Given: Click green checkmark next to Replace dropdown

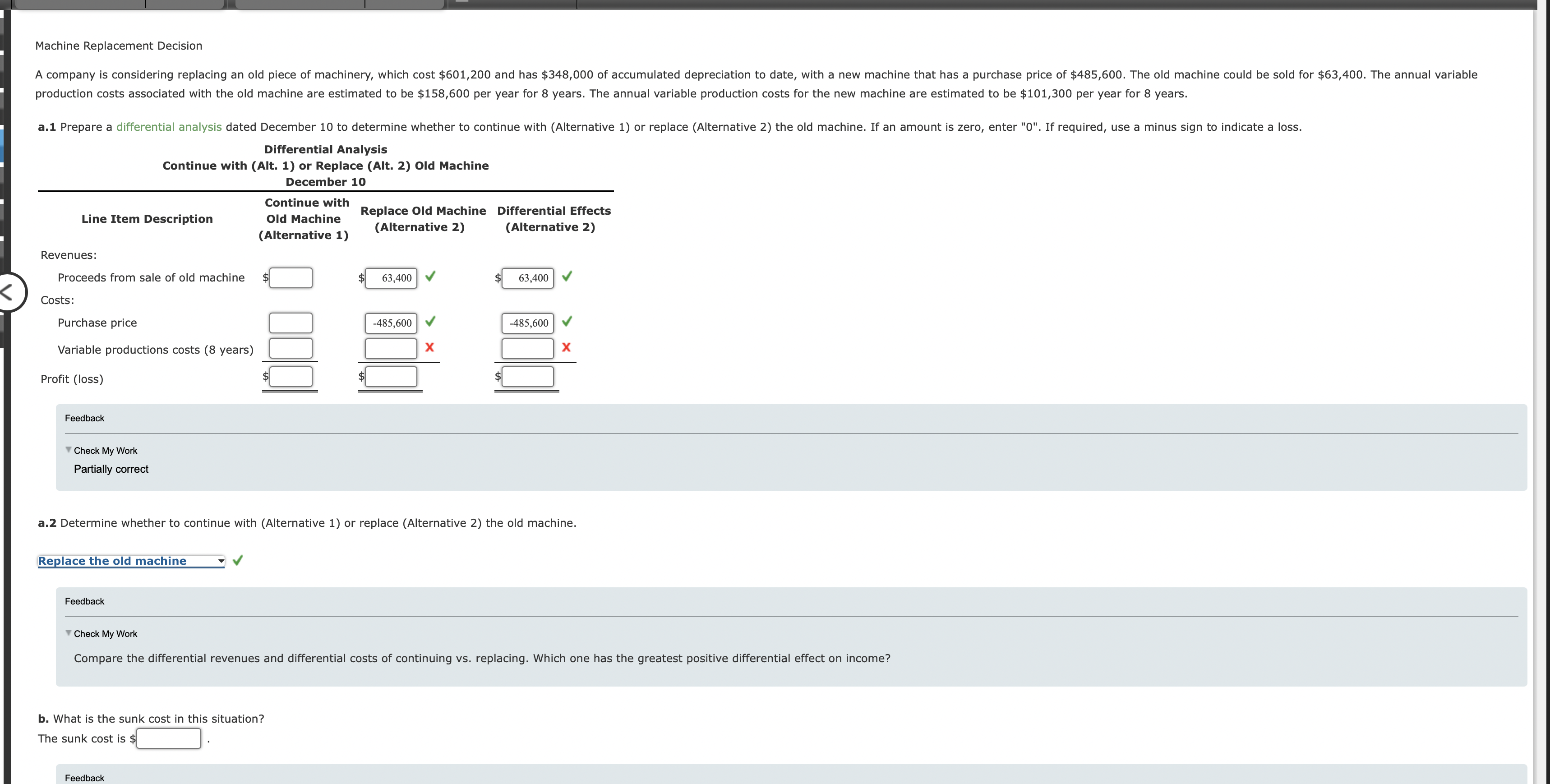Looking at the screenshot, I should click(x=237, y=560).
